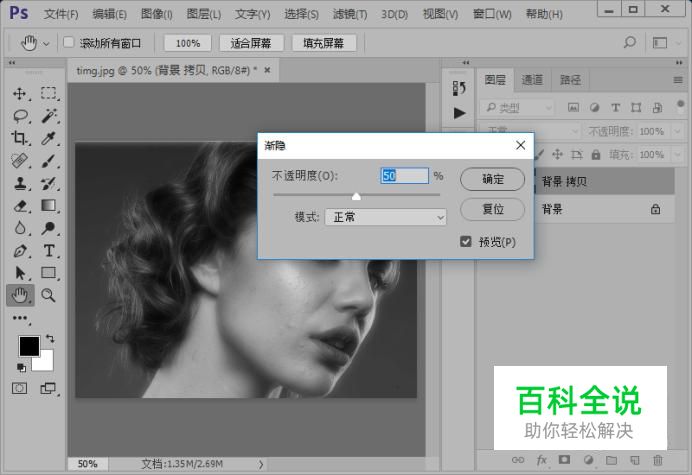Open the History panel icon
692x475 pixels.
(x=459, y=88)
